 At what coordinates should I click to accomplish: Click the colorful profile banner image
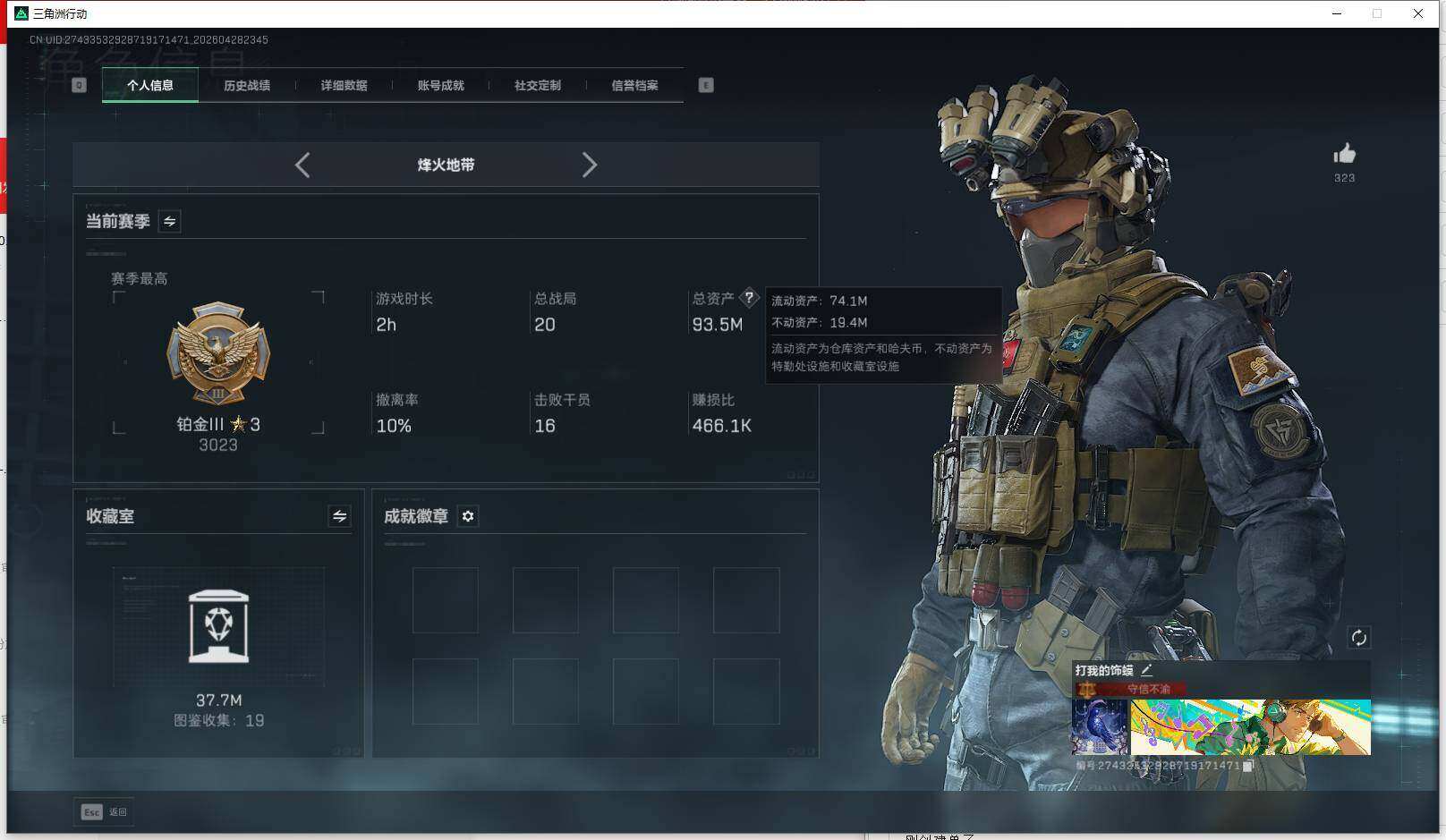(x=1251, y=727)
